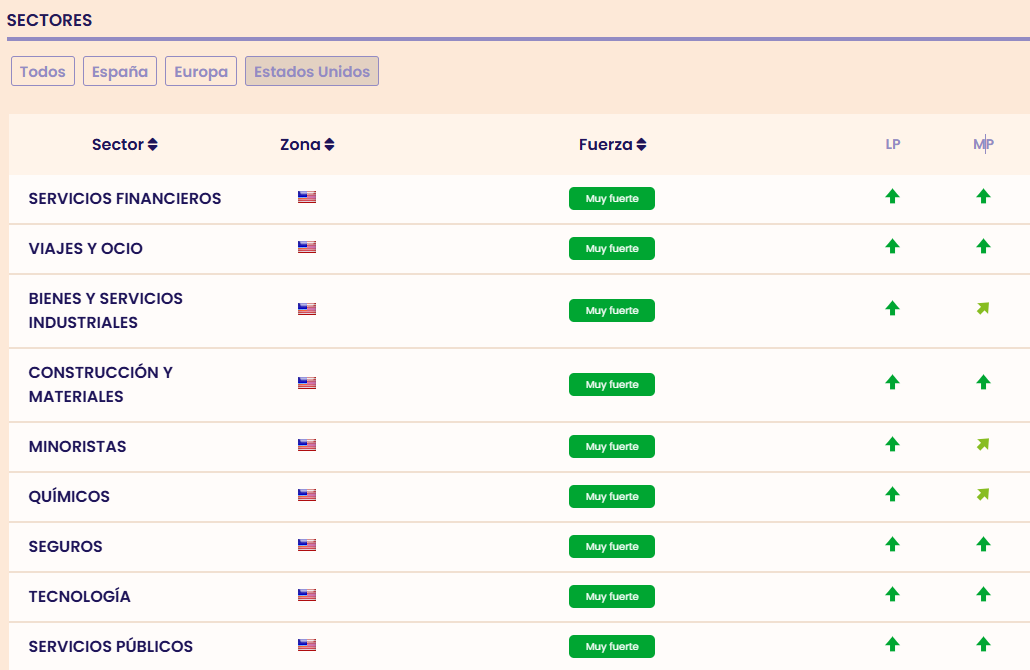
Task: Click the Muy fuerte badge for Seguros
Action: pos(612,546)
